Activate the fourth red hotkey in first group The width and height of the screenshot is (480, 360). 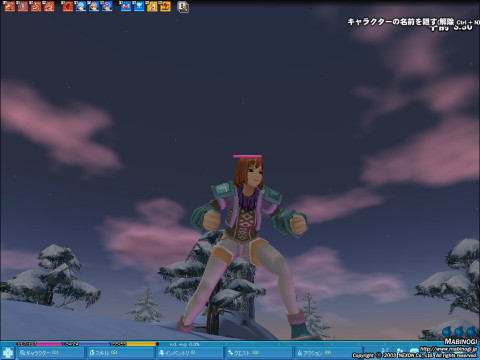coord(49,6)
